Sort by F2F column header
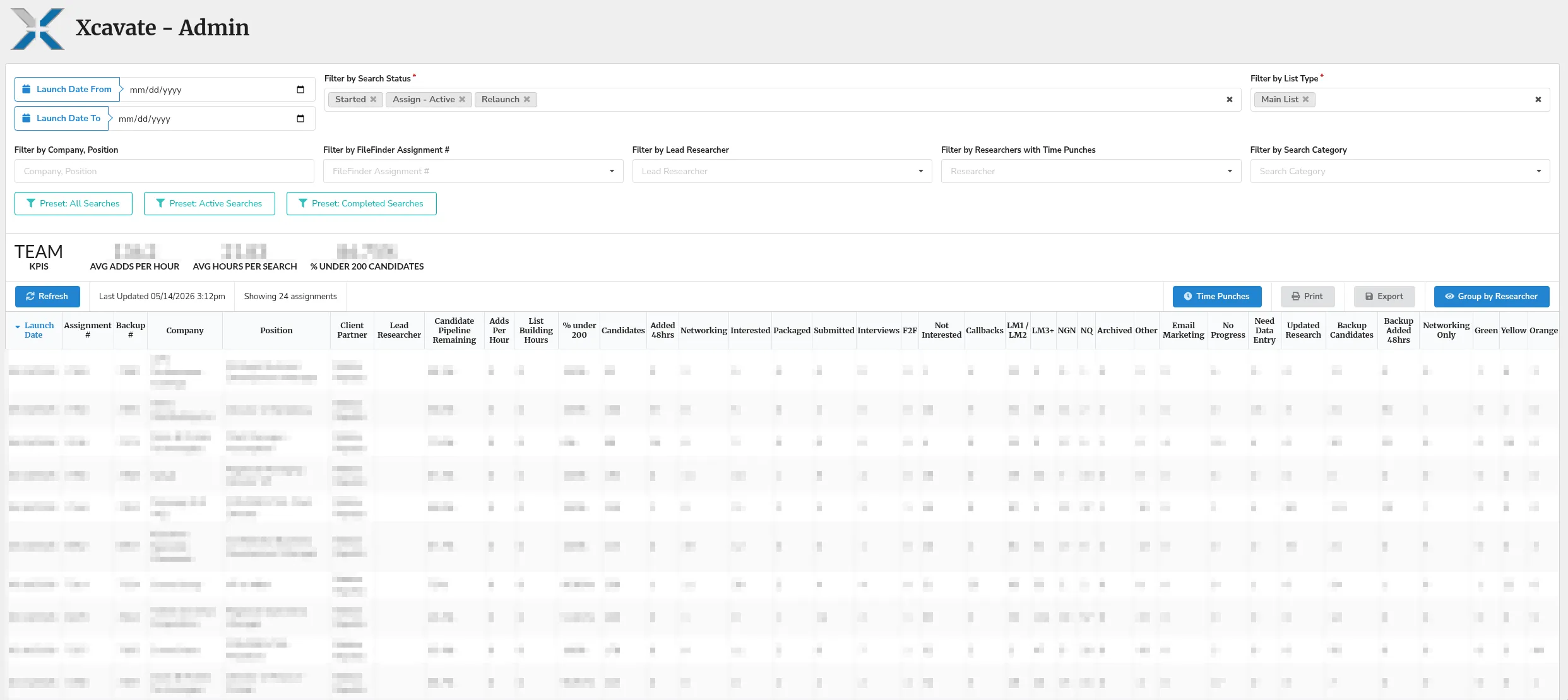 point(910,330)
